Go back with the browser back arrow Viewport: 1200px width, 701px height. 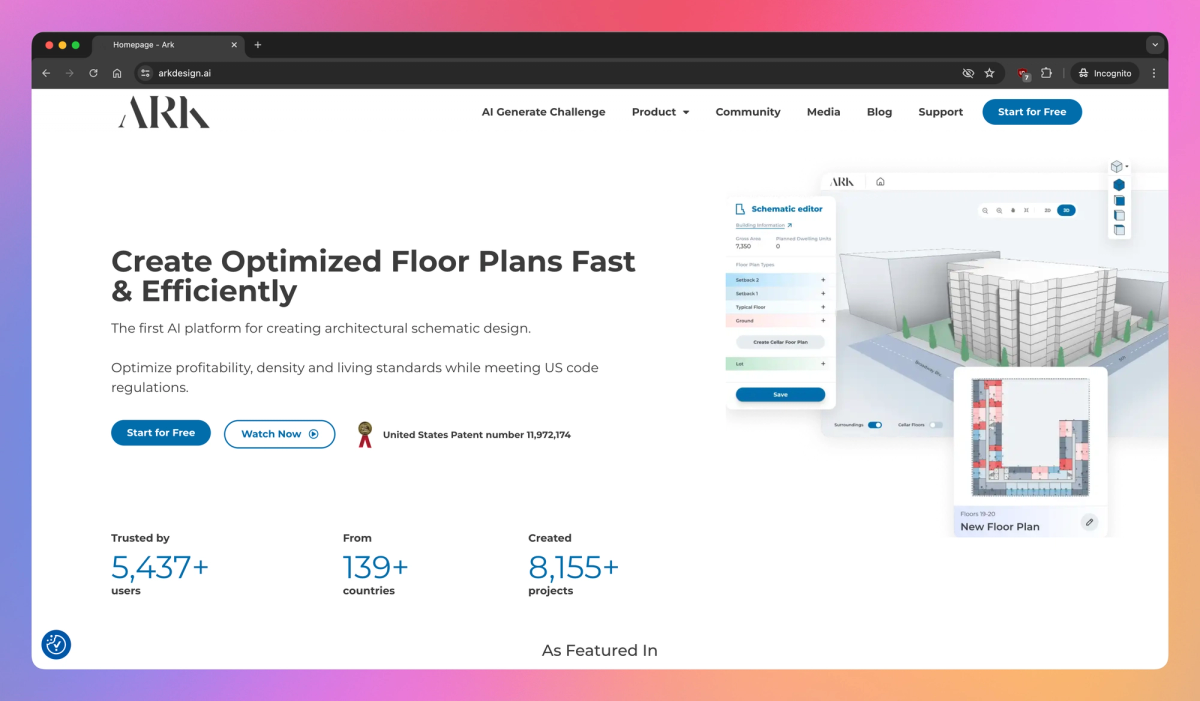(x=46, y=73)
